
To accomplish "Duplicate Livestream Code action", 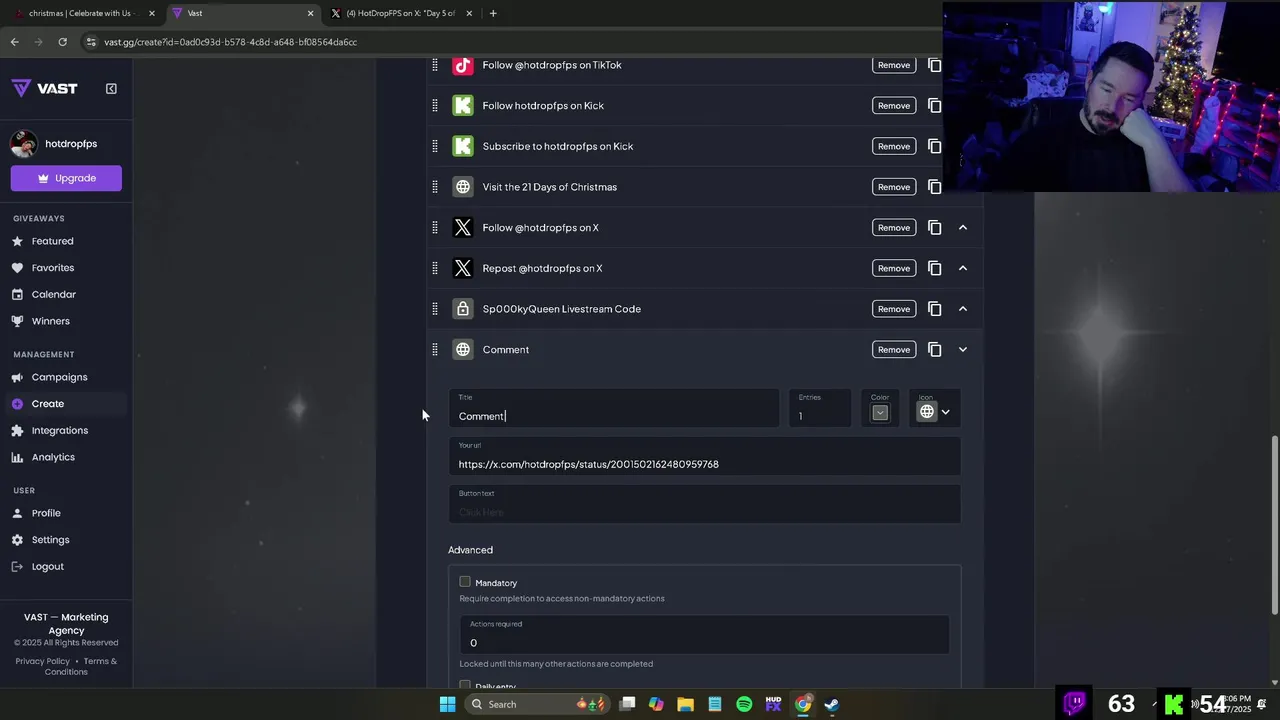I will (934, 309).
